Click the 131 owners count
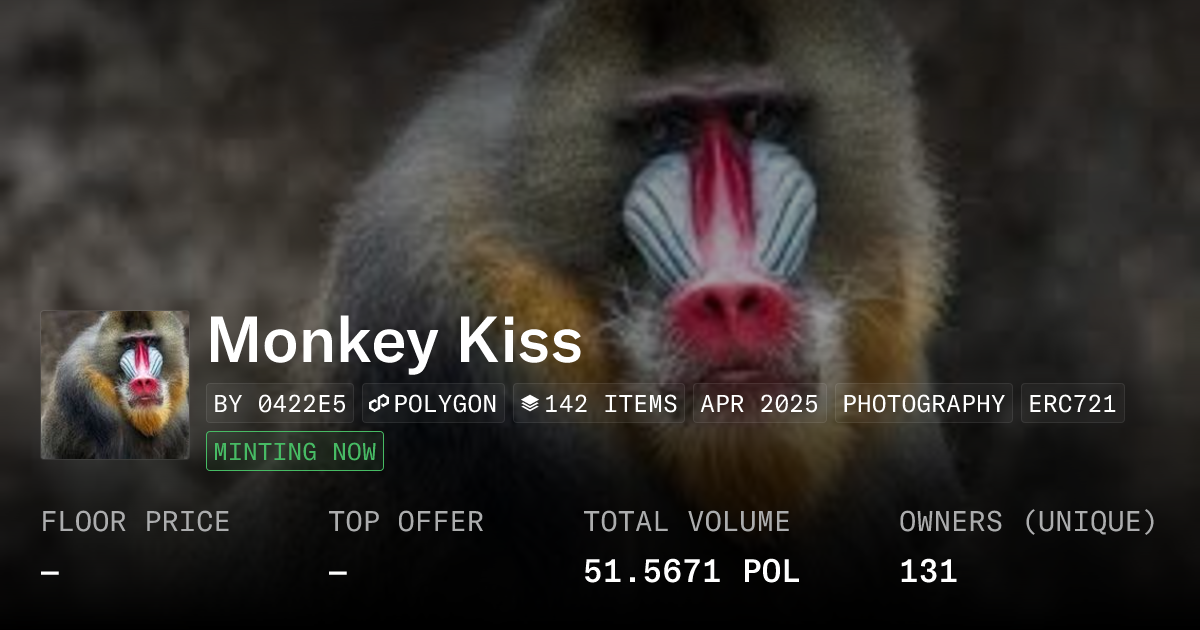1200x630 pixels. click(929, 572)
